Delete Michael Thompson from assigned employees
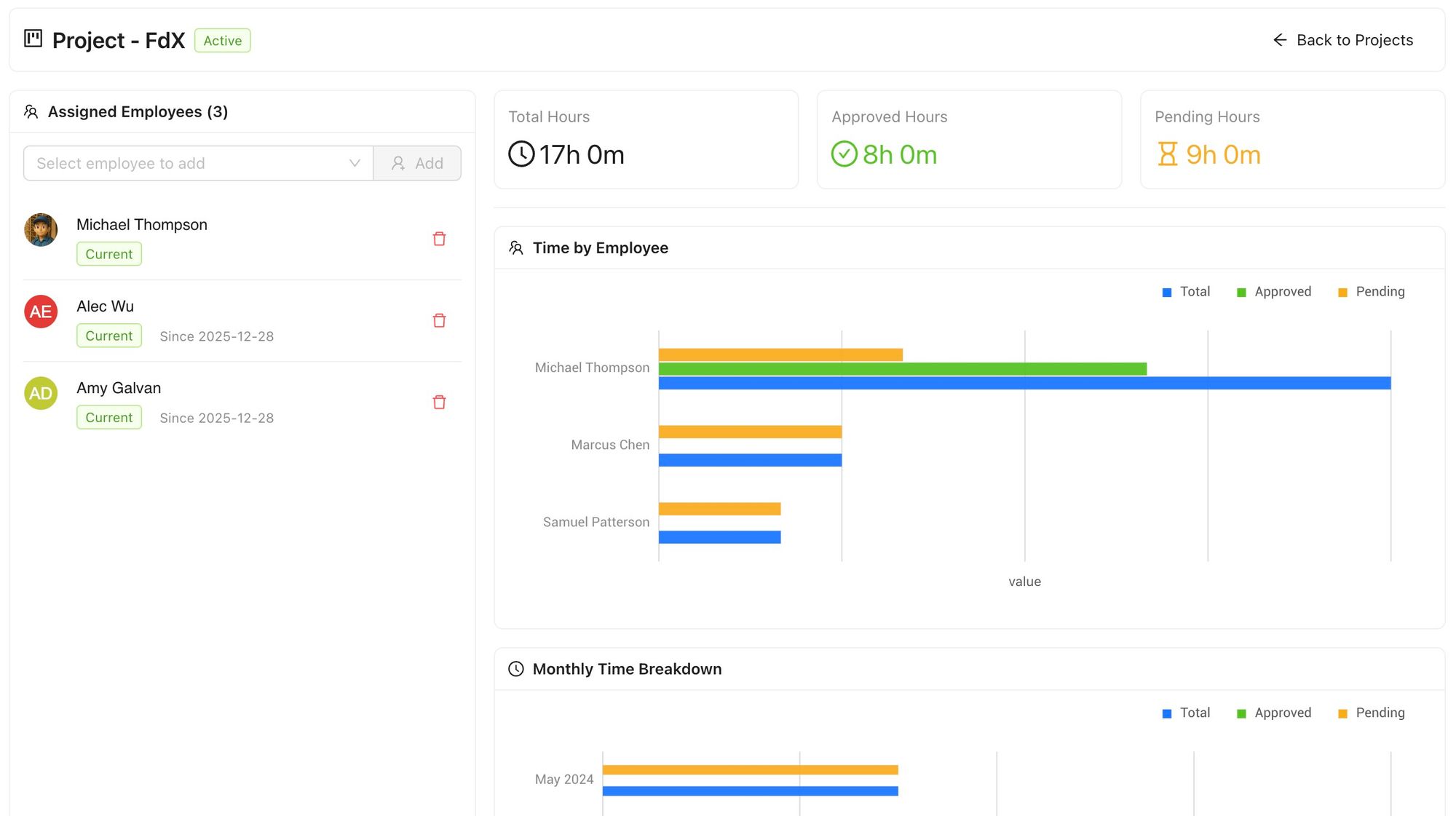The height and width of the screenshot is (816, 1456). click(x=439, y=239)
